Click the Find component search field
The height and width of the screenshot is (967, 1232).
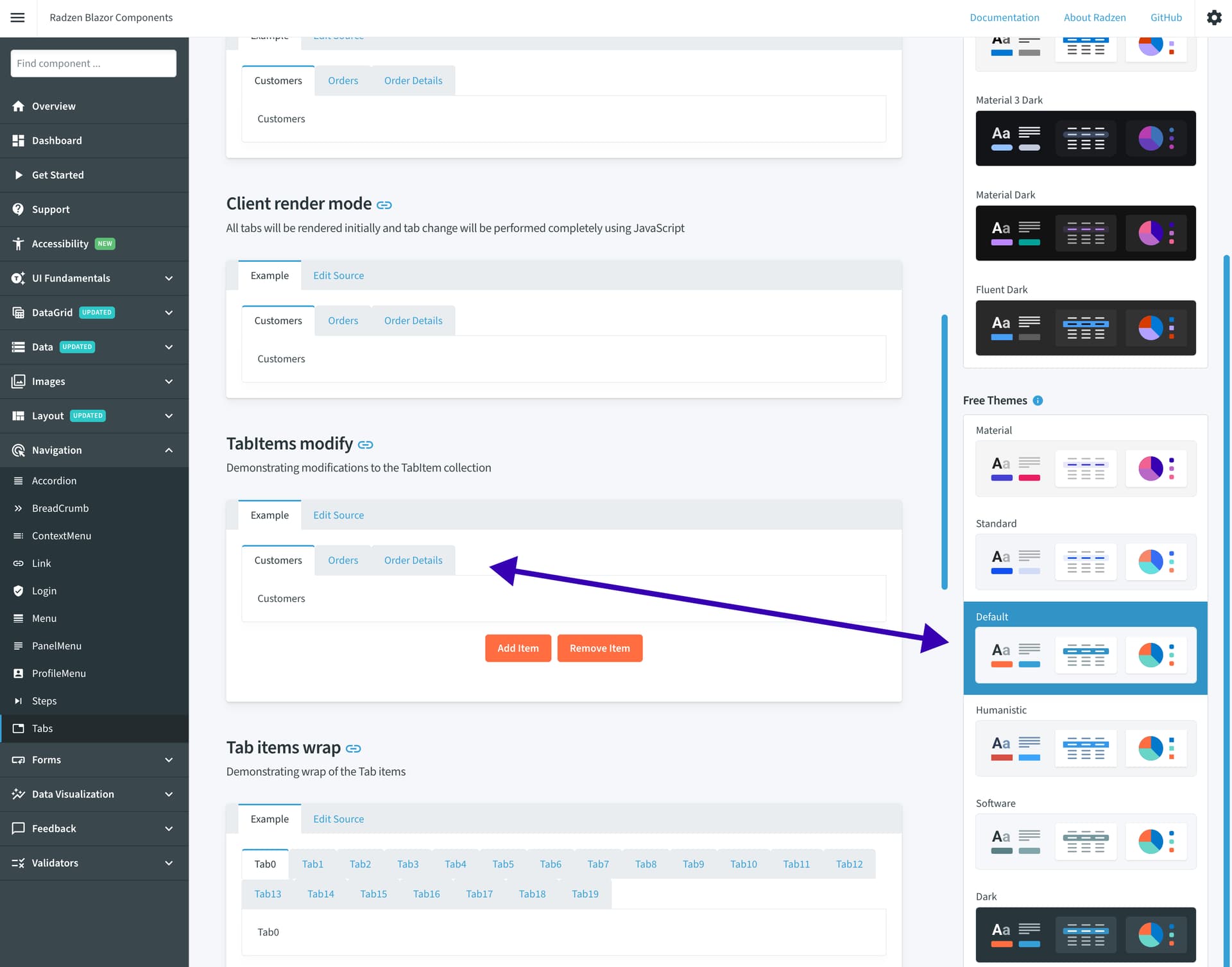[x=94, y=64]
